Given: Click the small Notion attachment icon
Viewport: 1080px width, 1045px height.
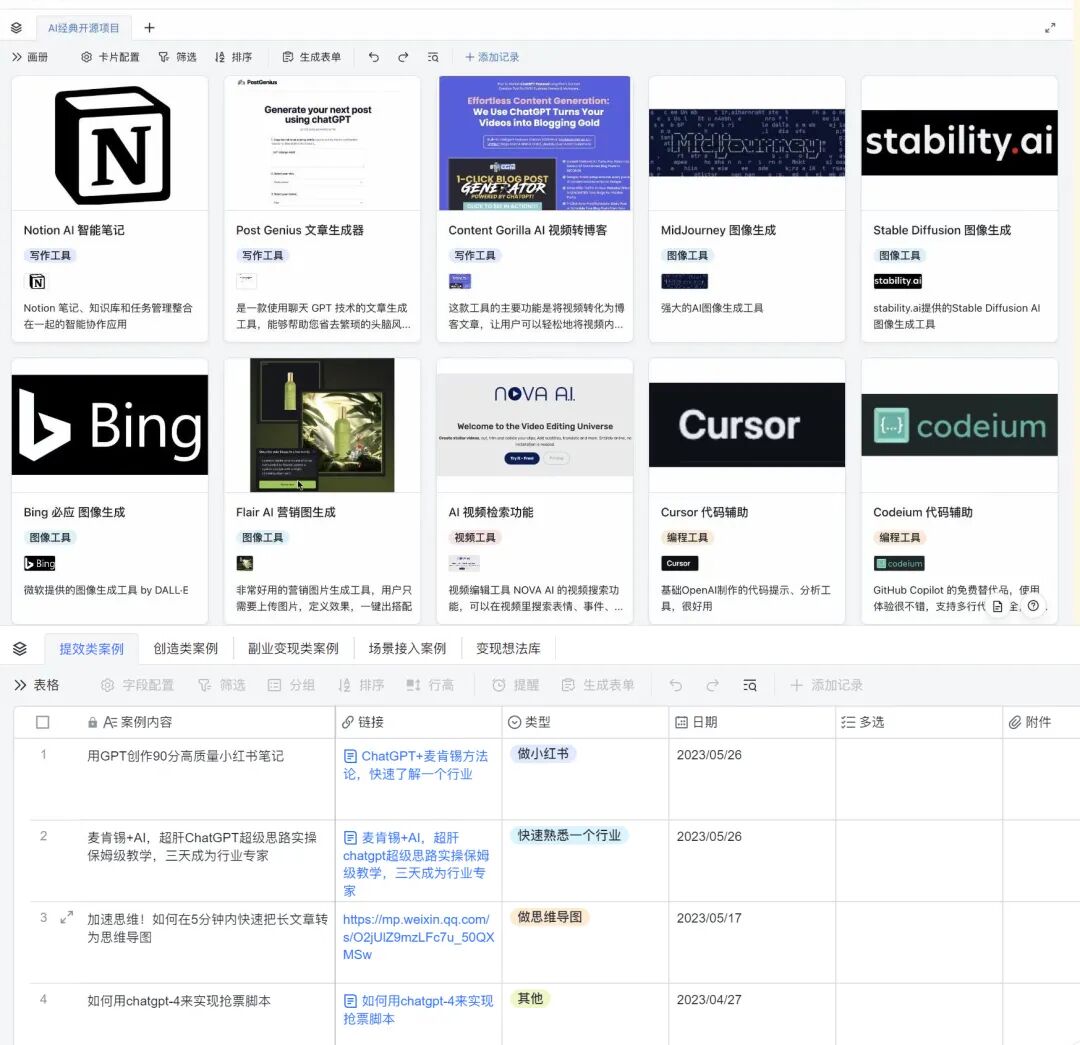Looking at the screenshot, I should 37,281.
